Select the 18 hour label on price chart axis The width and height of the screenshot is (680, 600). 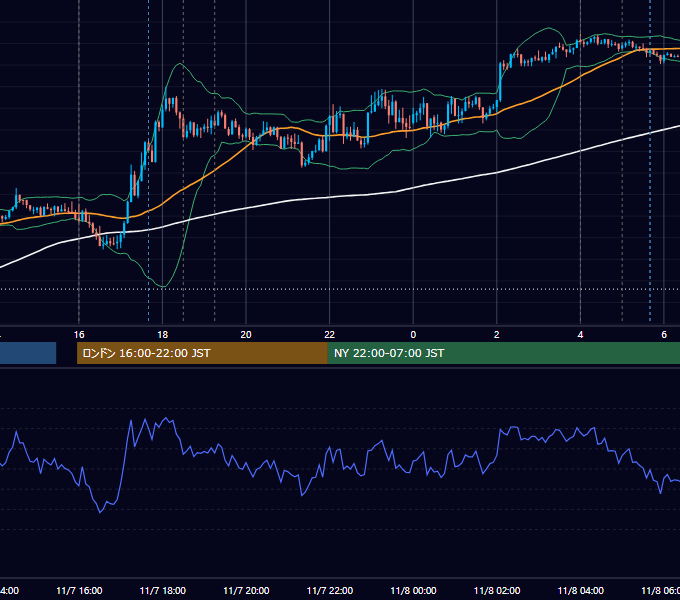[x=163, y=335]
